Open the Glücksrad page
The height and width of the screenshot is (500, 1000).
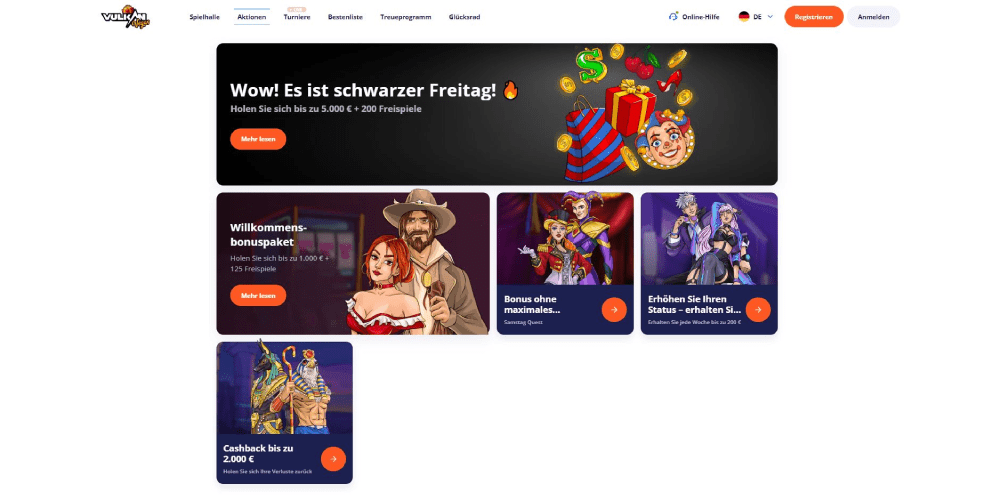[x=464, y=17]
